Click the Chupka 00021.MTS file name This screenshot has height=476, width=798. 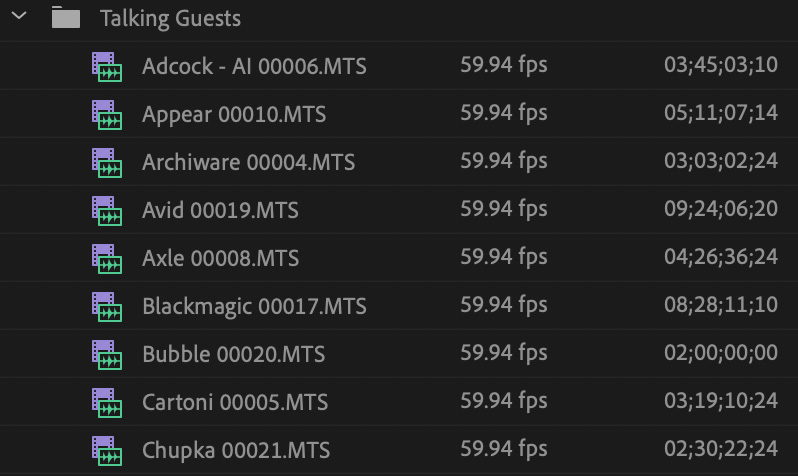coord(236,451)
